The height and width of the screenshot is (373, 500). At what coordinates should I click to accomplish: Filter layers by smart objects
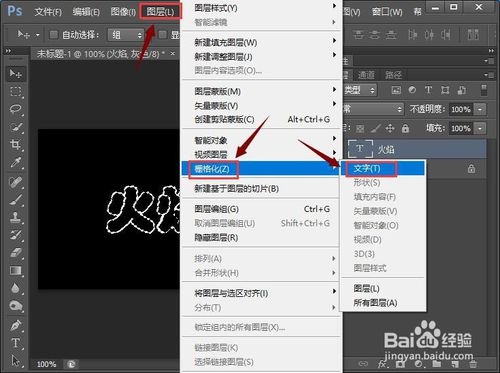[462, 90]
